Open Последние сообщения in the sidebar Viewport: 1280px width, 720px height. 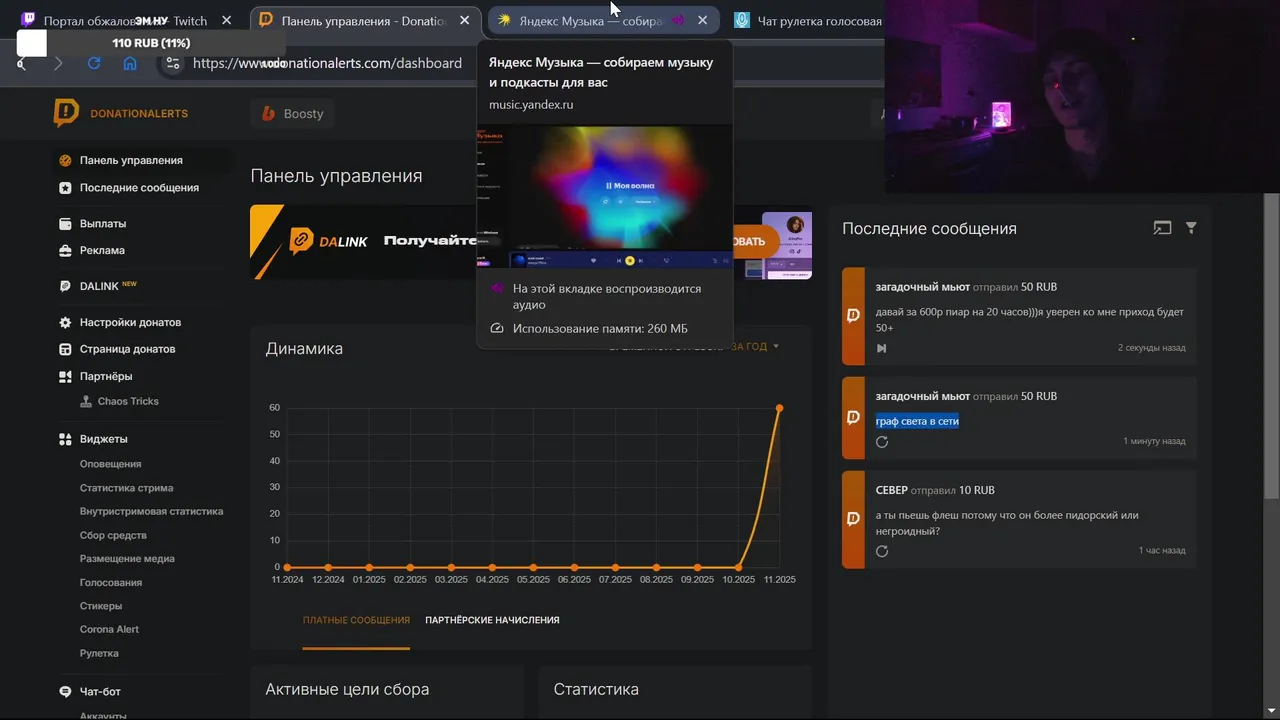pos(139,188)
